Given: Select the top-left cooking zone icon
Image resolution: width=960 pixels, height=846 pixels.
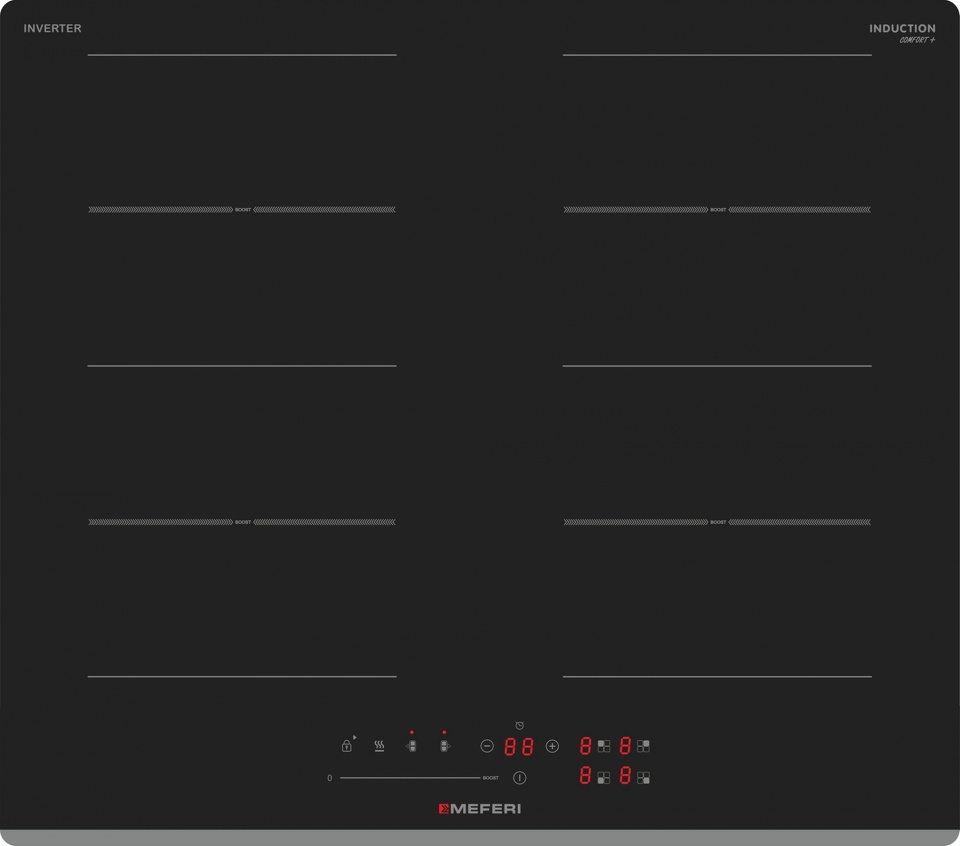Looking at the screenshot, I should (x=604, y=746).
